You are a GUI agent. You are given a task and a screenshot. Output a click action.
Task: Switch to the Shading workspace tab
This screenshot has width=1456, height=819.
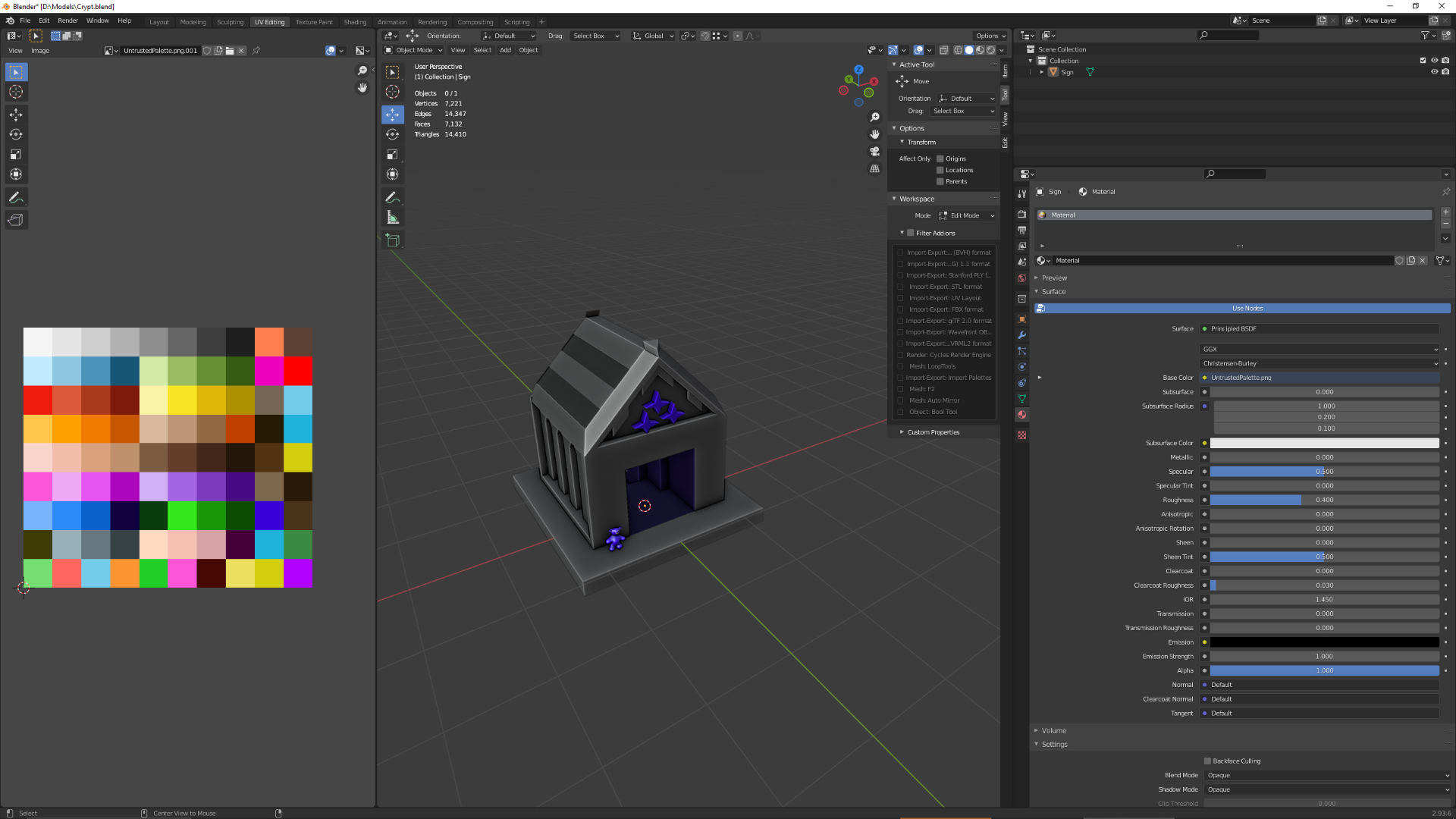[355, 22]
